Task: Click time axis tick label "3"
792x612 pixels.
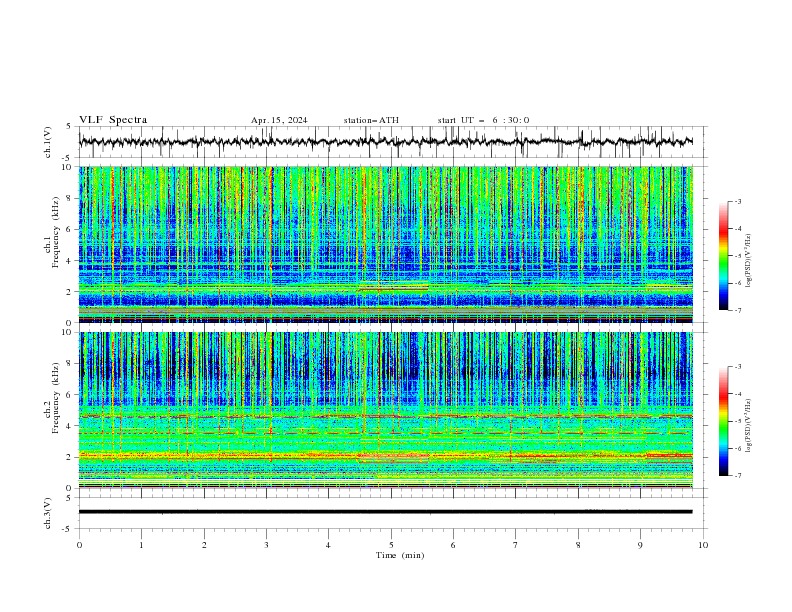Action: [x=266, y=545]
